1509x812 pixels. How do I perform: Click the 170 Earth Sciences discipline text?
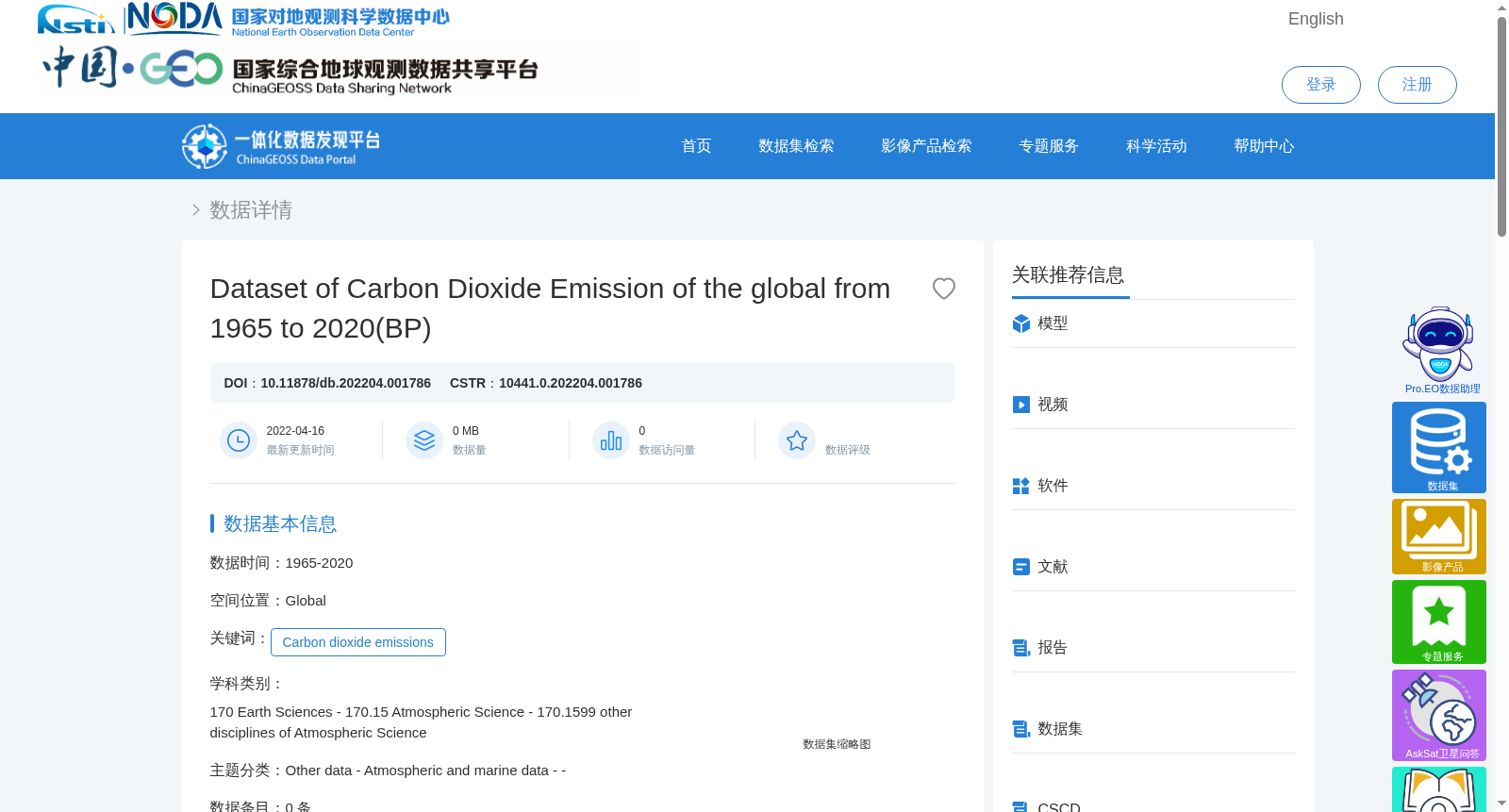421,722
